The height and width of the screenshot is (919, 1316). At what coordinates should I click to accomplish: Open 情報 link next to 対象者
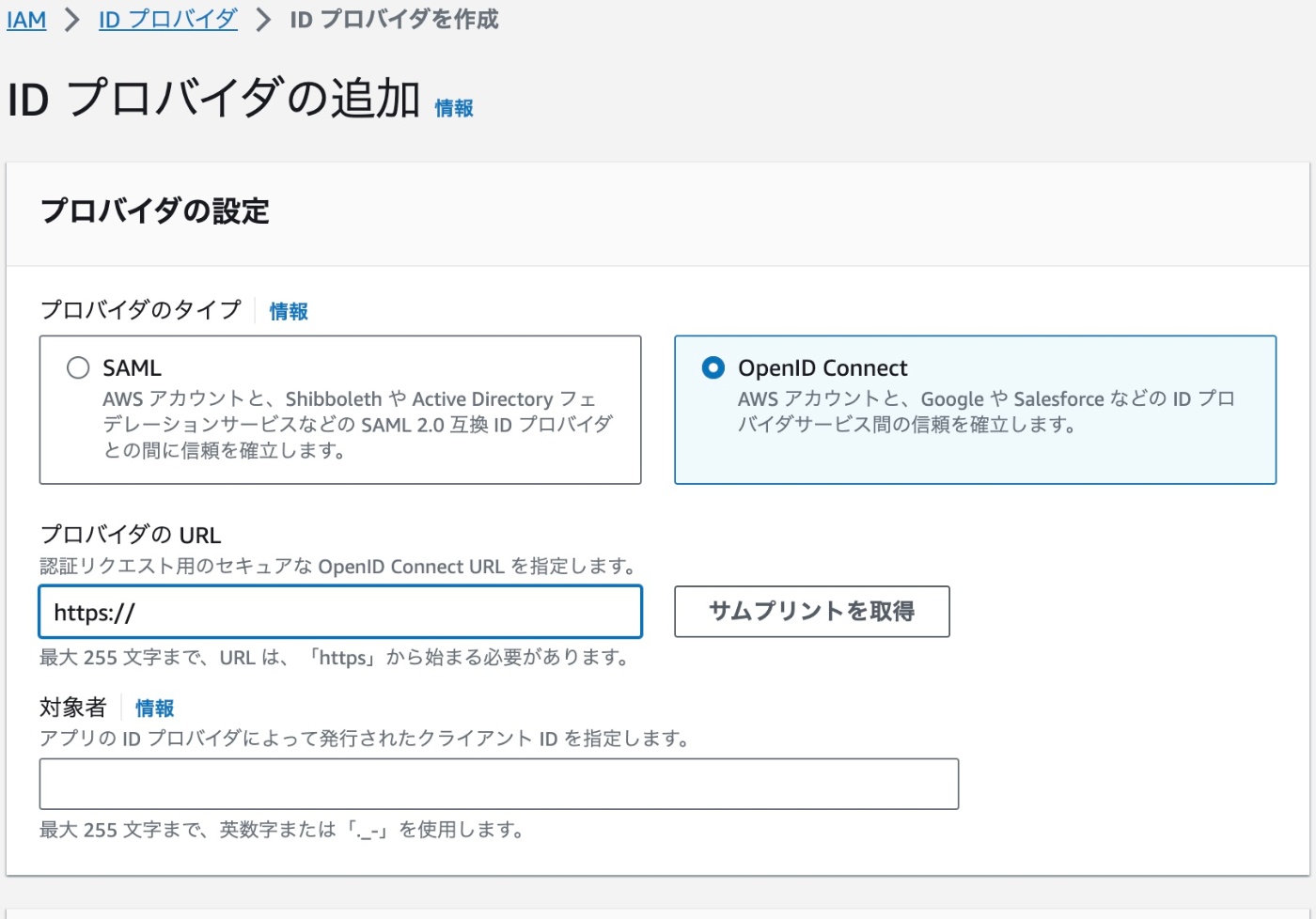click(x=155, y=709)
